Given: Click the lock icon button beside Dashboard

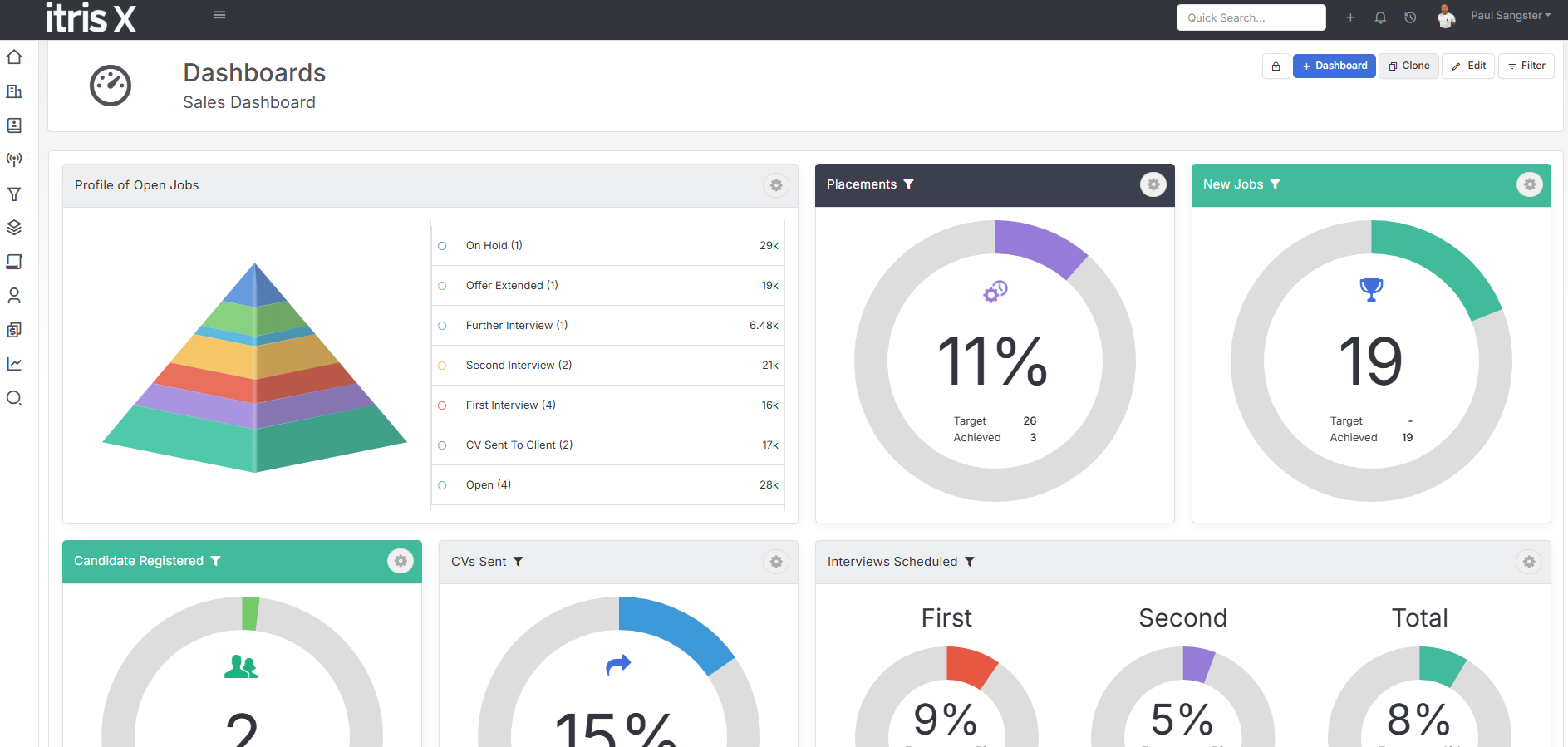Looking at the screenshot, I should 1276,66.
